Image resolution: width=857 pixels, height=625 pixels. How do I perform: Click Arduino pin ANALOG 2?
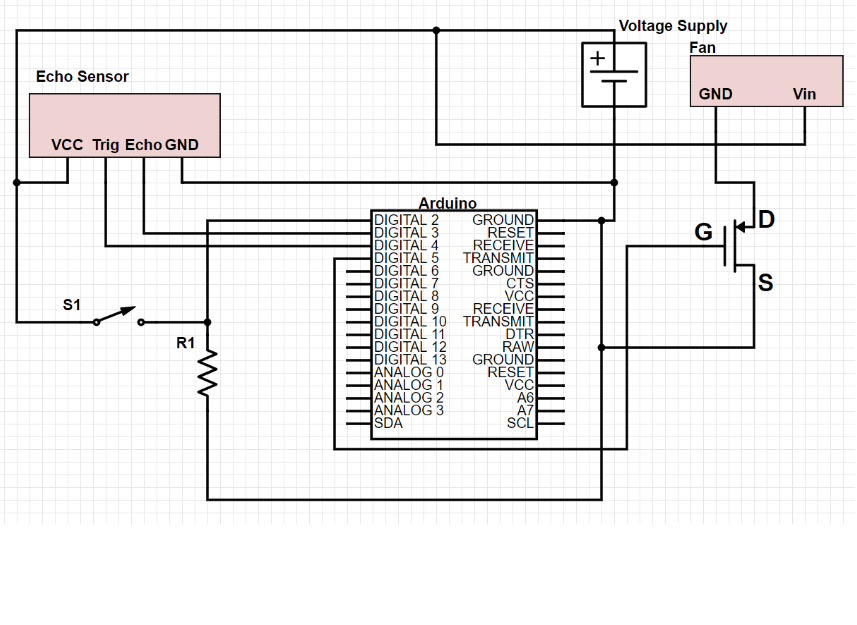tap(409, 398)
